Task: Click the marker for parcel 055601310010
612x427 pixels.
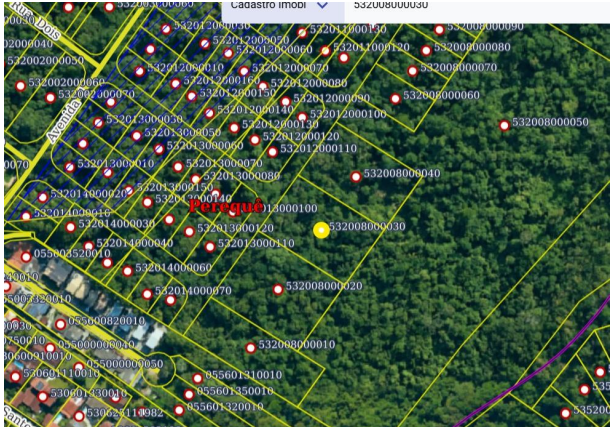Action: point(198,378)
